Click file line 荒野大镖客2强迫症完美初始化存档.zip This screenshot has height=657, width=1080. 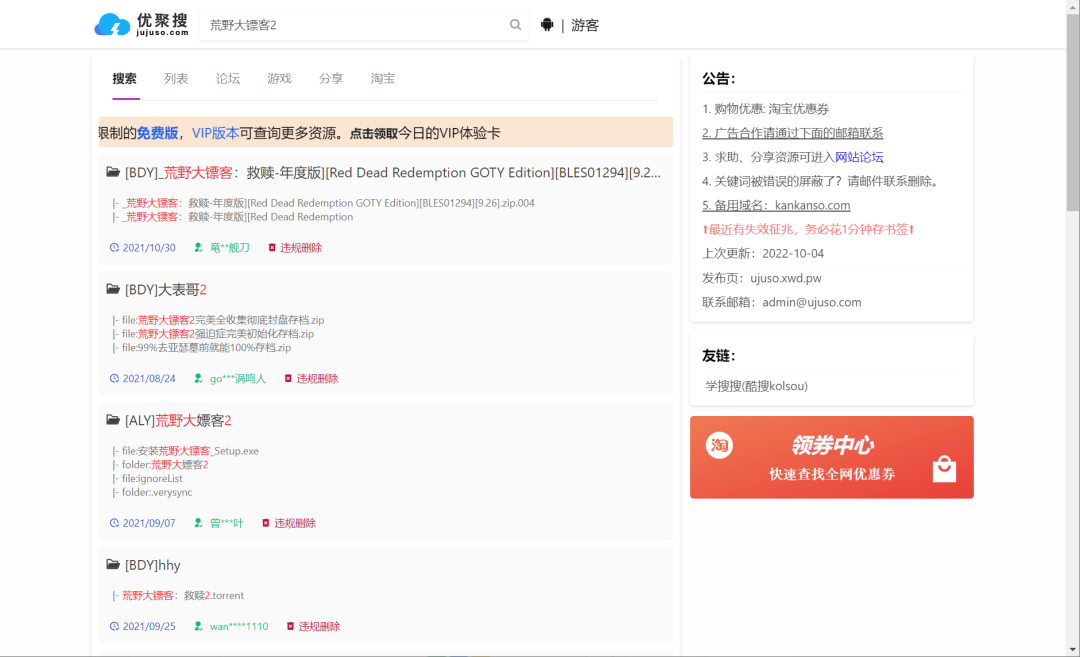coord(213,333)
